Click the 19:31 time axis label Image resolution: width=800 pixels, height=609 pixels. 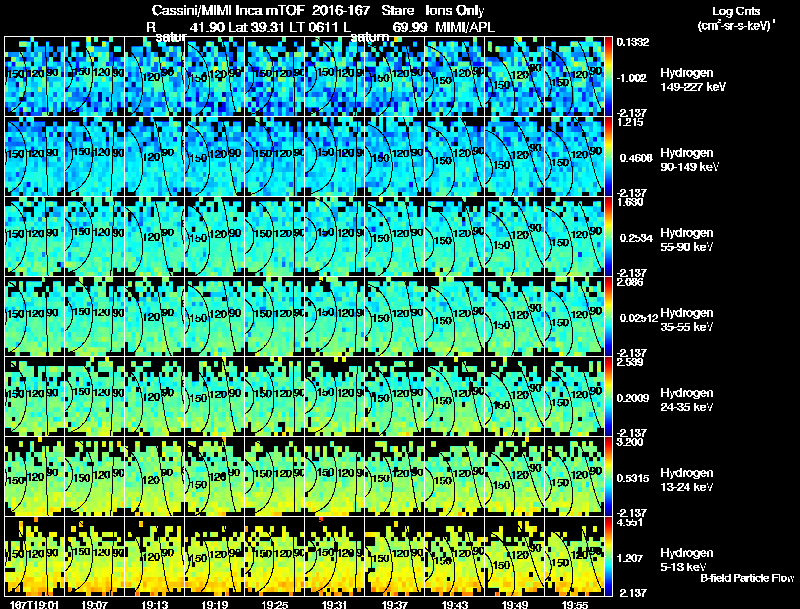335,604
